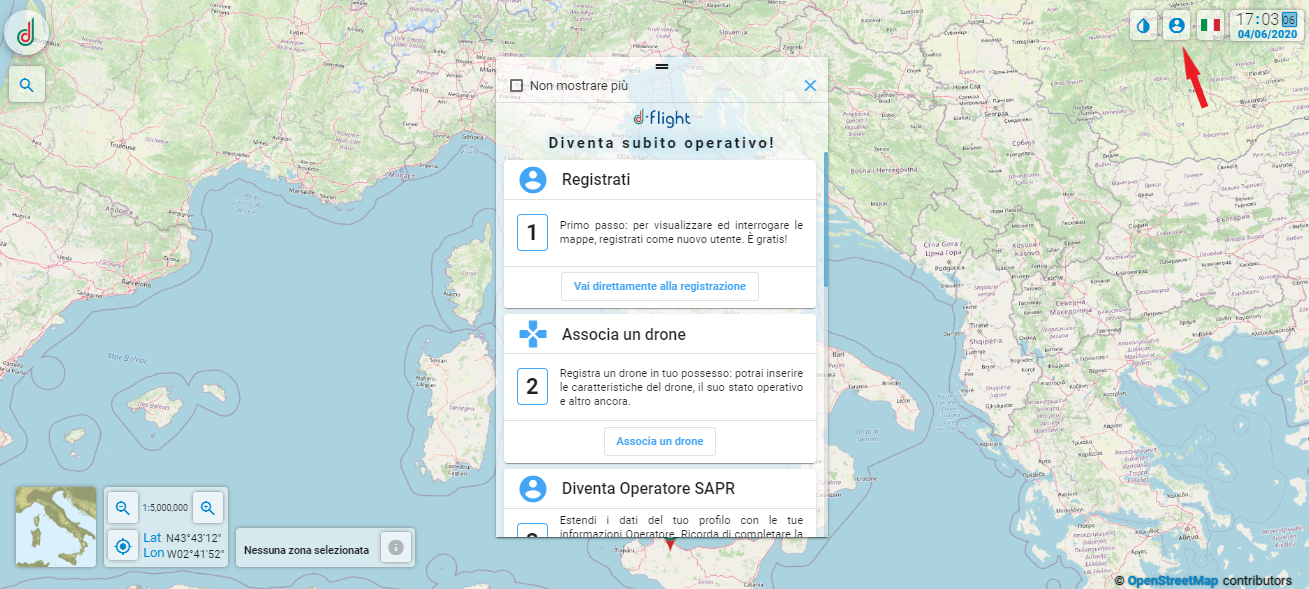Open the OpenStreetMap attribution link
Image resolution: width=1309 pixels, height=589 pixels.
[x=1172, y=580]
